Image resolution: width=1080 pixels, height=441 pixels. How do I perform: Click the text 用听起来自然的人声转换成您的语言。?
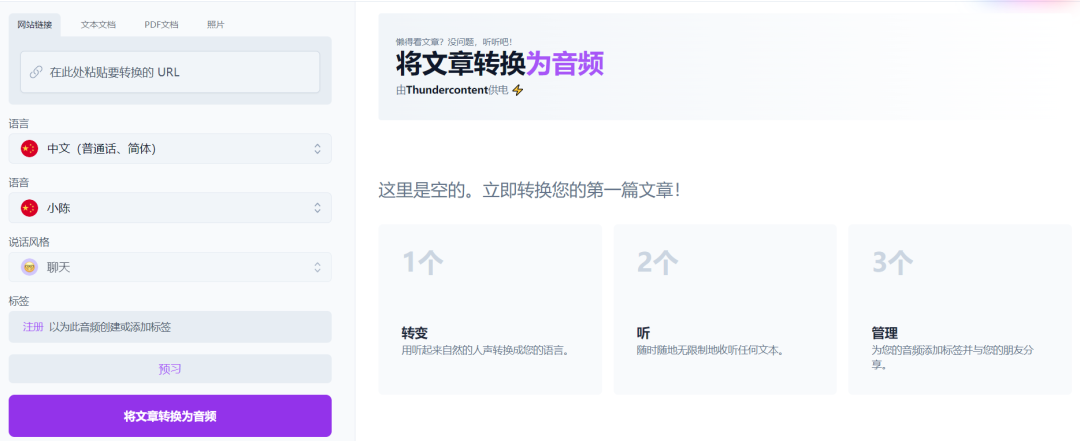click(486, 350)
